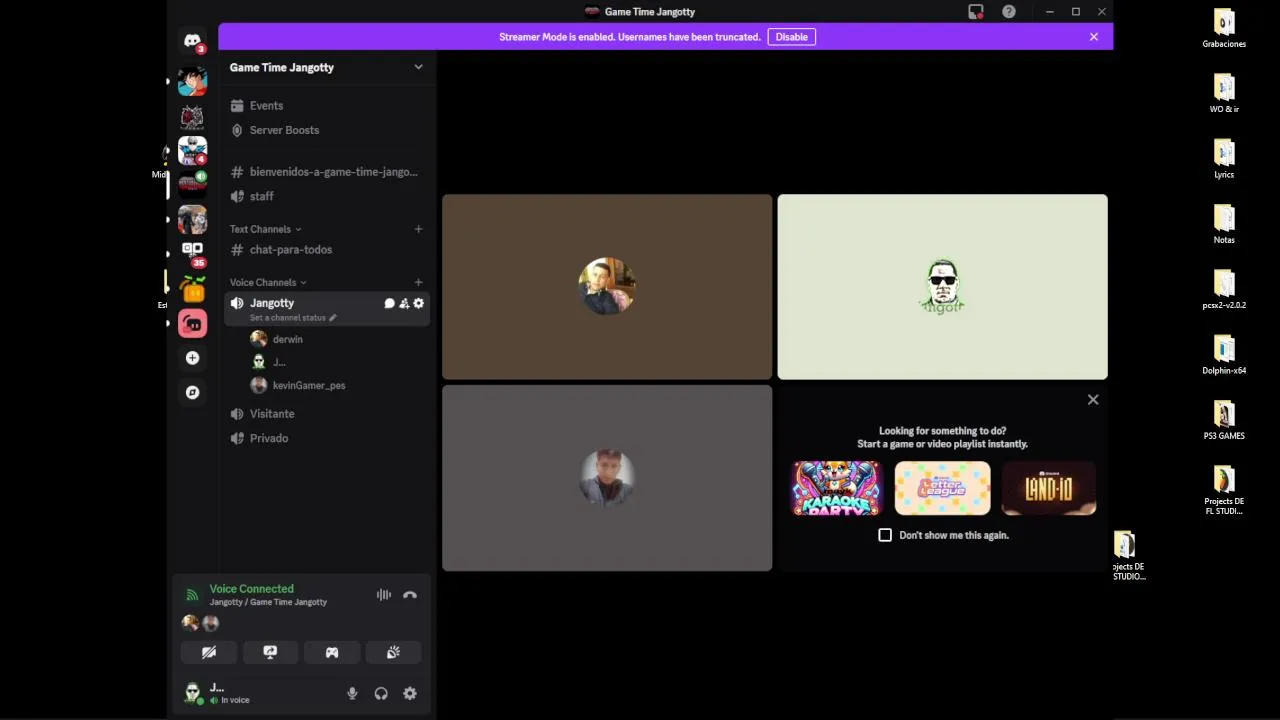Open the Grabaciones desktop folder
This screenshot has height=720, width=1280.
click(x=1224, y=28)
